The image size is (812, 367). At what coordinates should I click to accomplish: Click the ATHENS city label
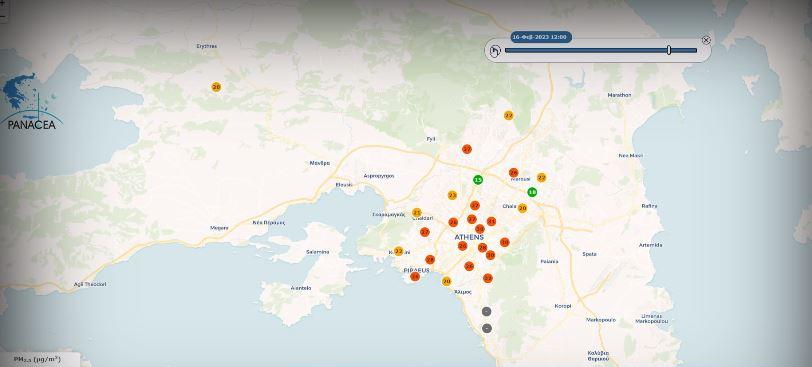[469, 237]
